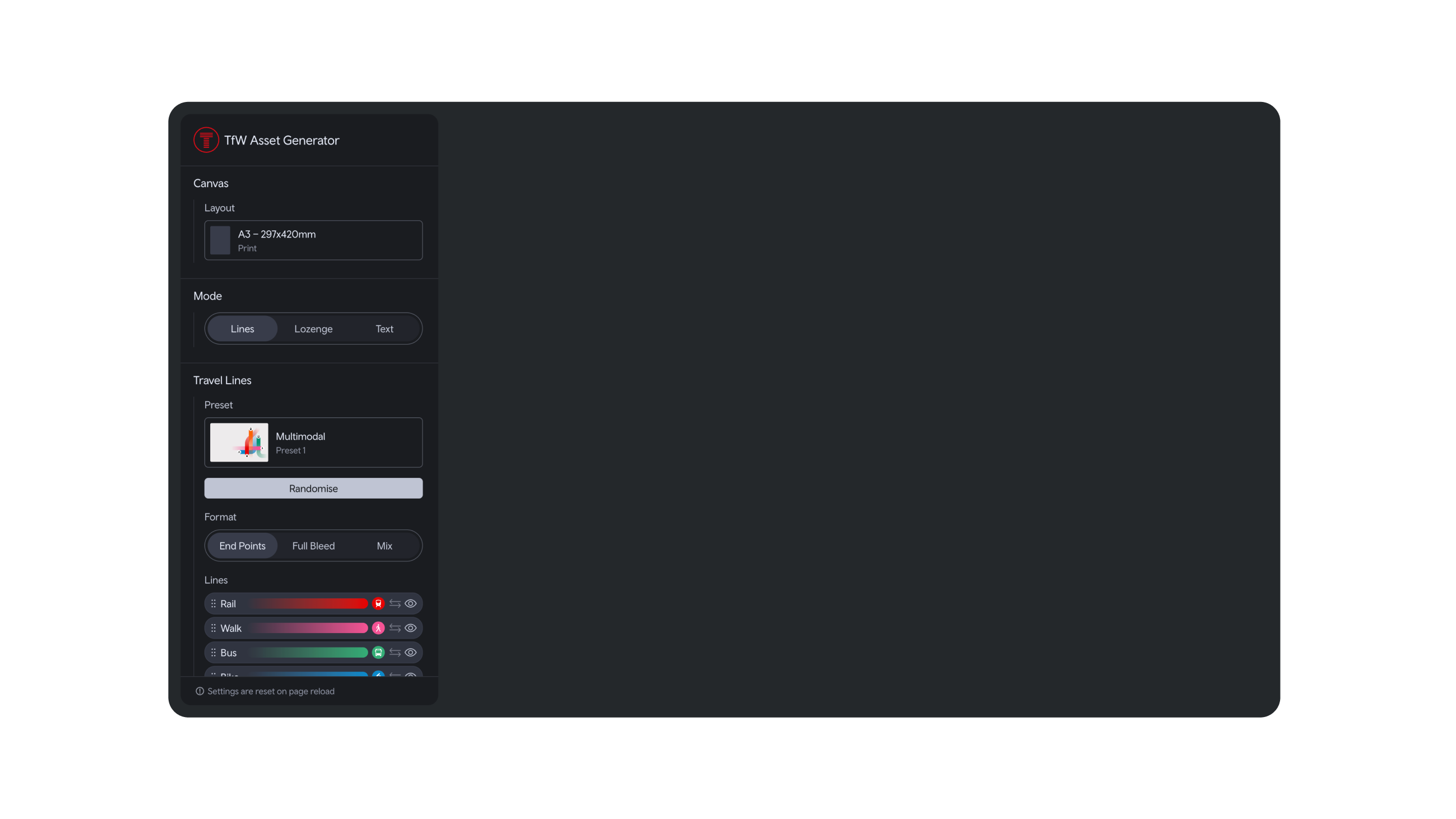Viewport: 1456px width, 819px height.
Task: Click the A3 portrait page icon
Action: 220,240
